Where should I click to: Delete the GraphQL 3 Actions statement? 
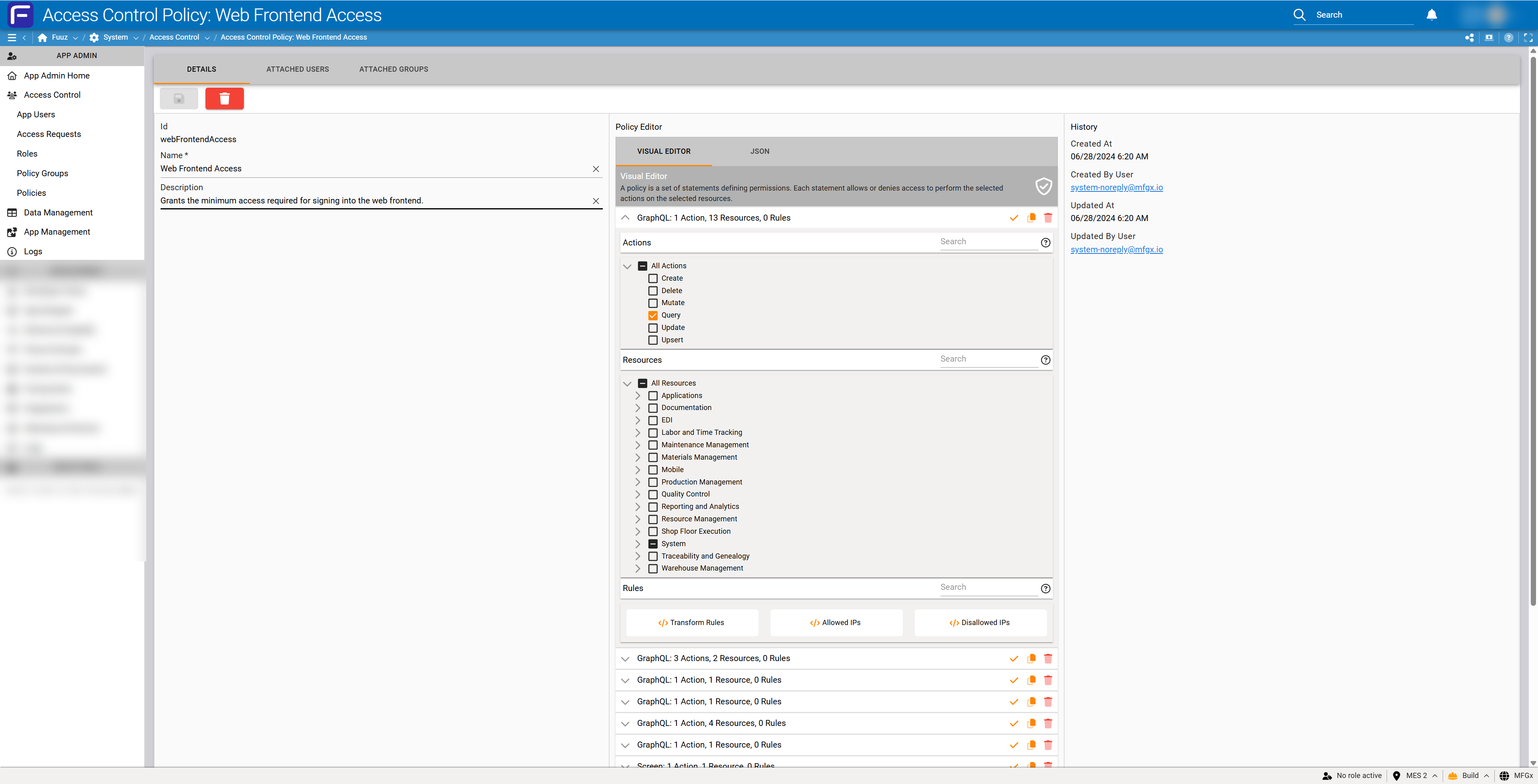click(1048, 659)
